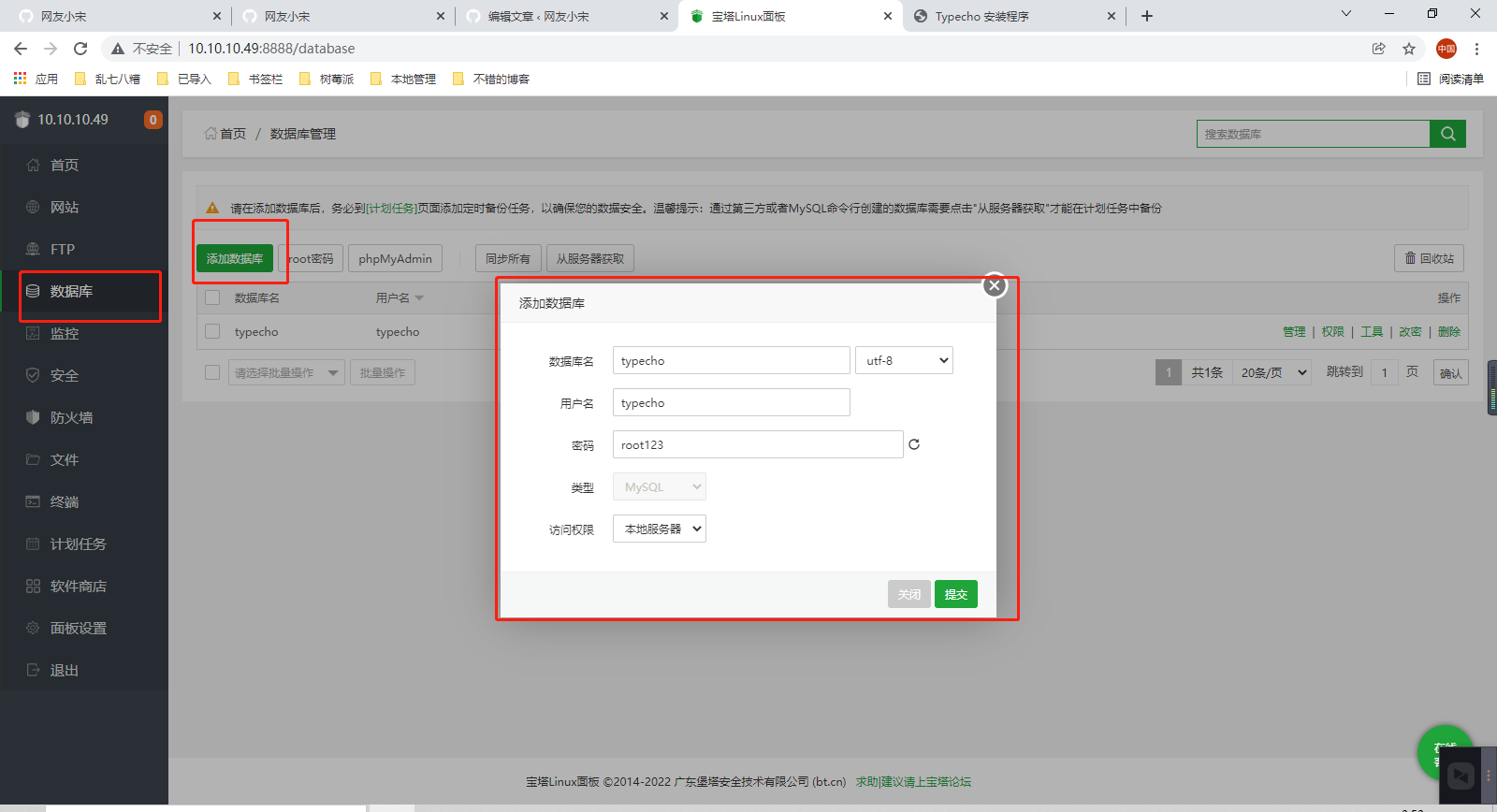Click the 首页 breadcrumb home link
Viewport: 1497px width, 812px height.
coord(225,134)
